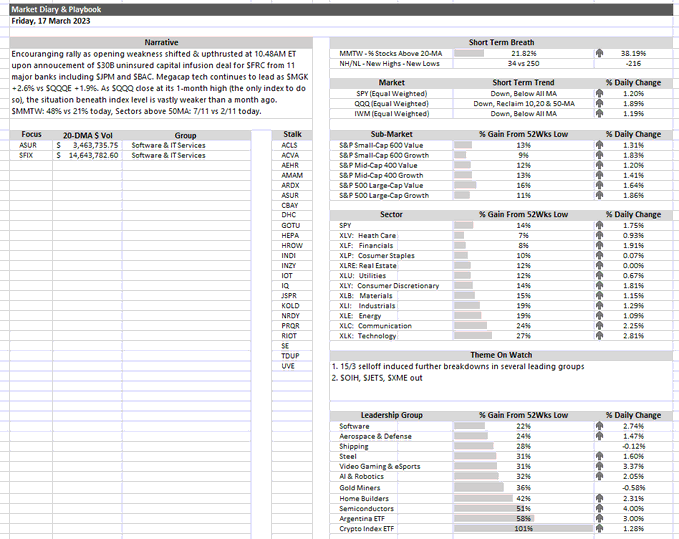Click the up arrow in Semiconductors row
The image size is (679, 539).
point(599,508)
